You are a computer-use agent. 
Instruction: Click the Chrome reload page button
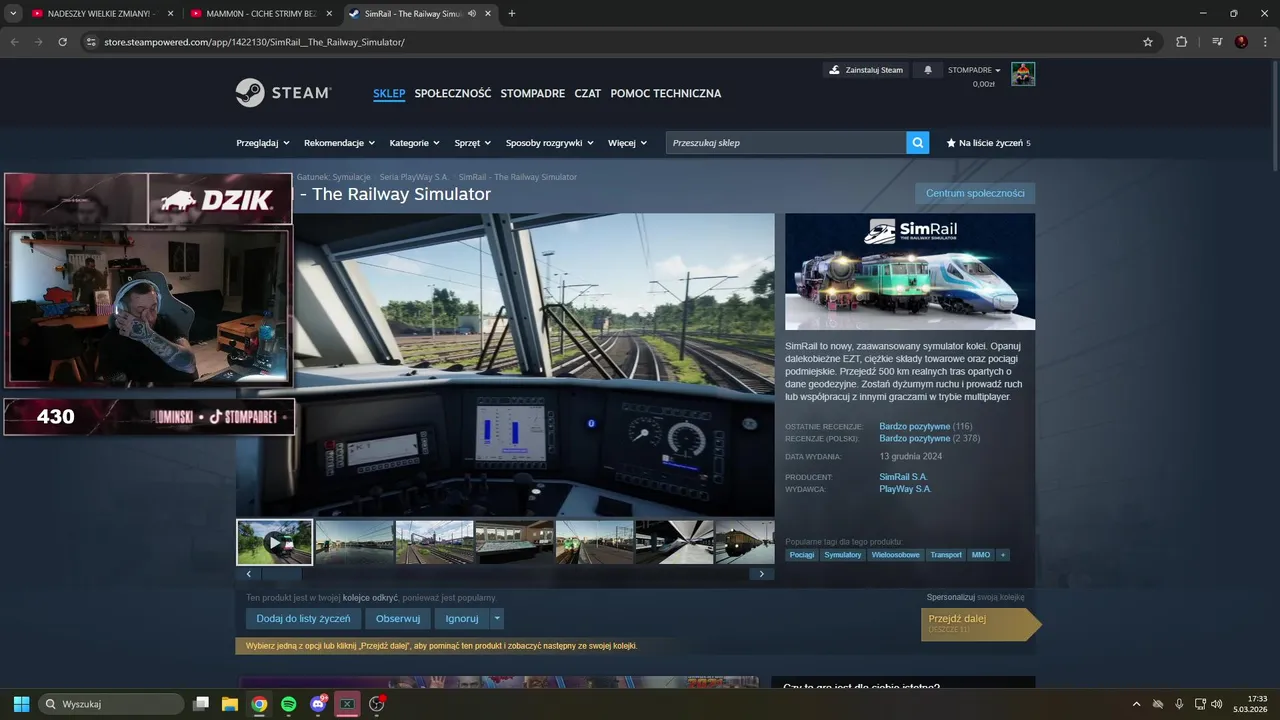click(x=62, y=42)
